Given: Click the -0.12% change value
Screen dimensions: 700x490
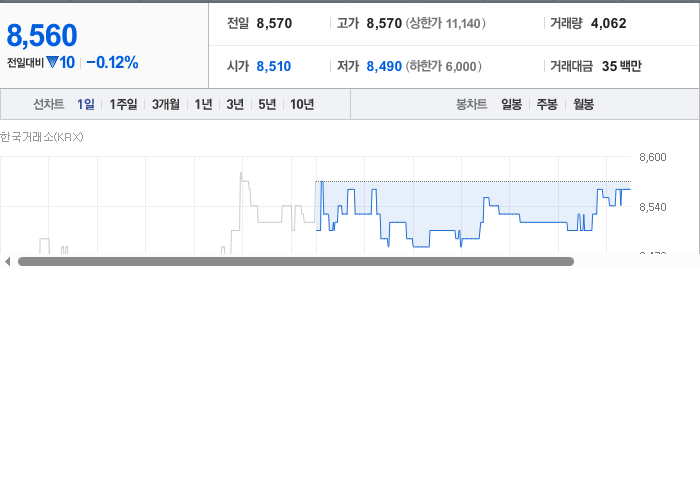Looking at the screenshot, I should pos(112,62).
